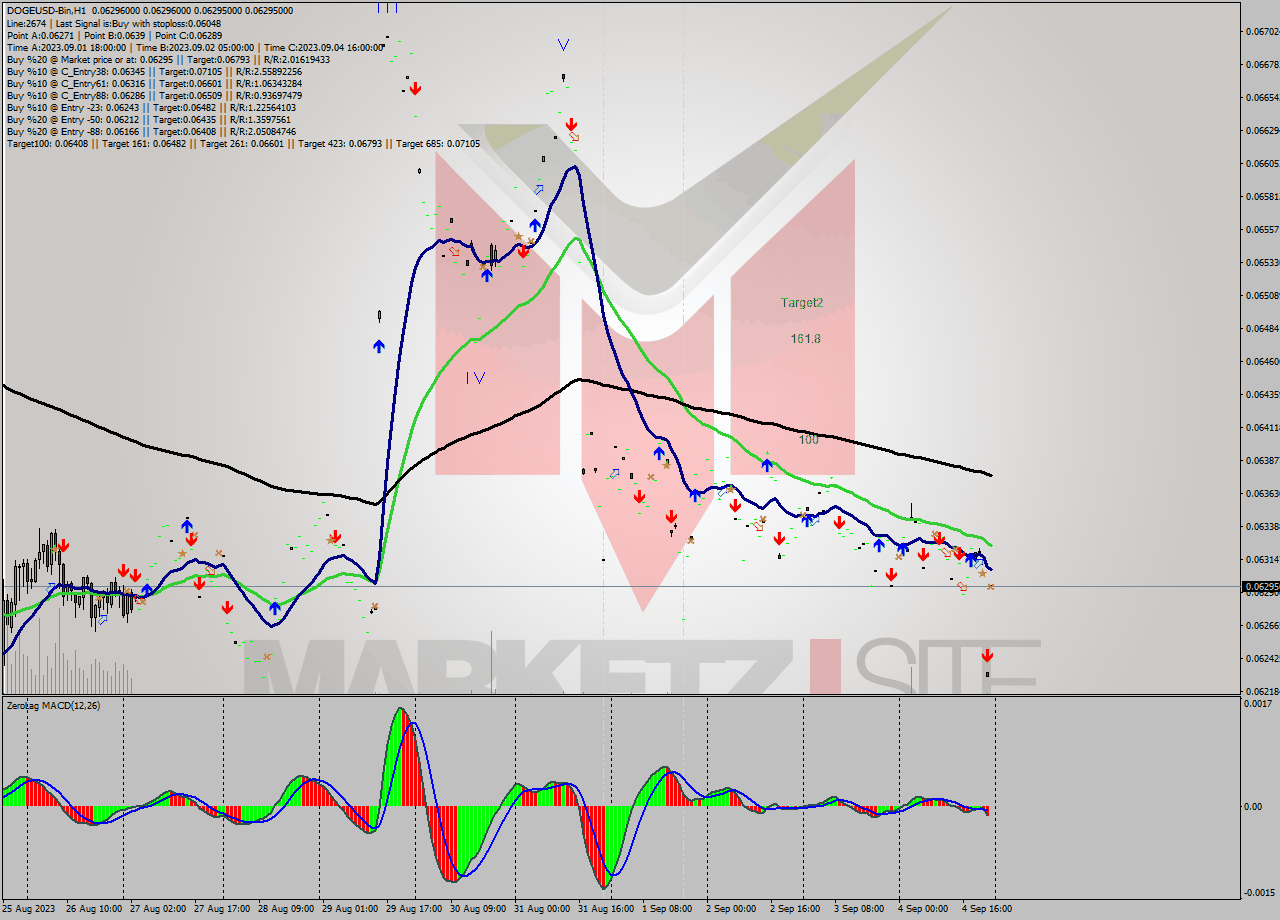Click the 'Time A:2023.09.01 18:00:00' line
This screenshot has height=920, width=1280.
(196, 47)
